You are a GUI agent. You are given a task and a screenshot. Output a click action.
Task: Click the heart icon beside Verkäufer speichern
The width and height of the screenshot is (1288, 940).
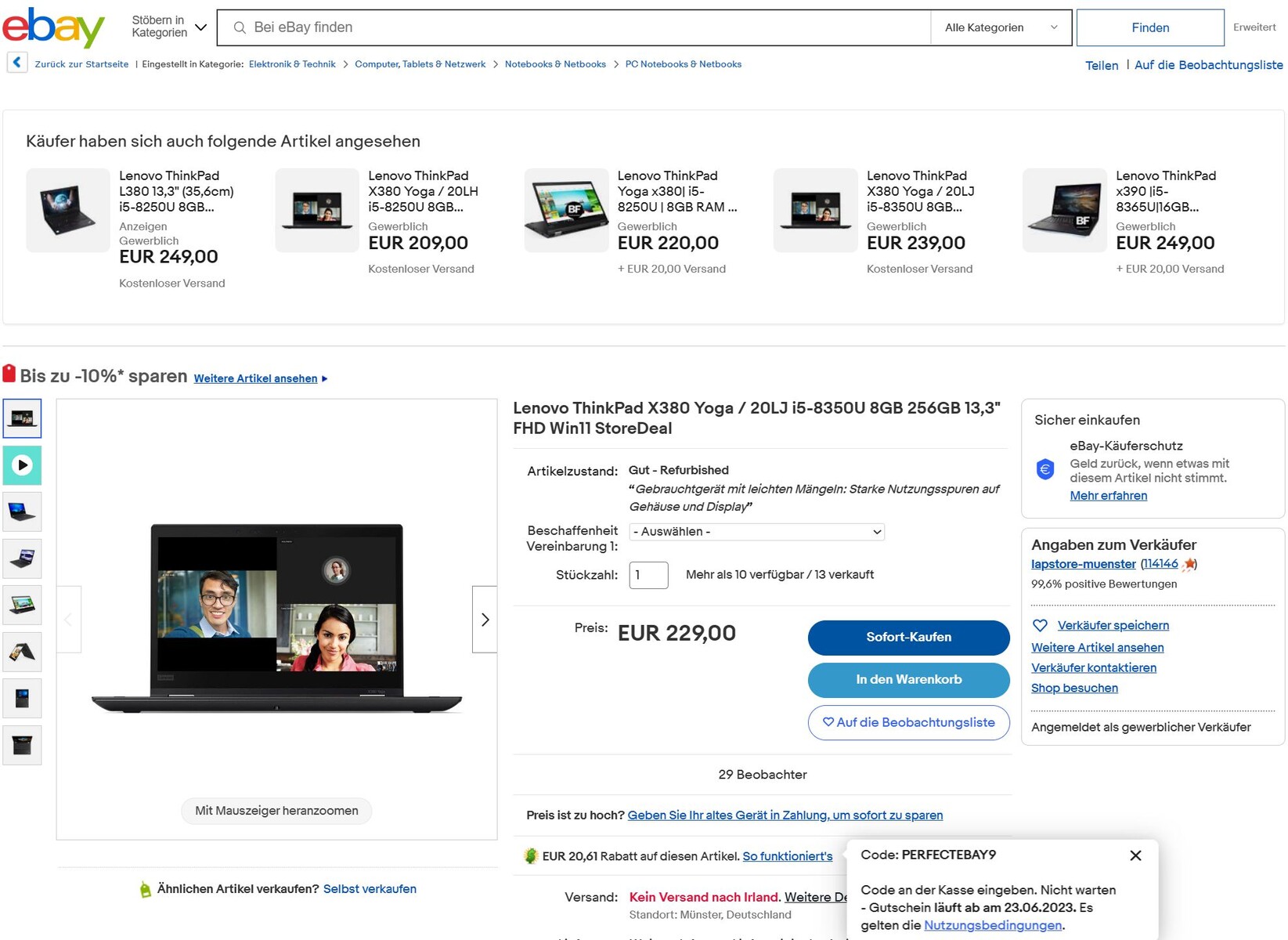1040,625
